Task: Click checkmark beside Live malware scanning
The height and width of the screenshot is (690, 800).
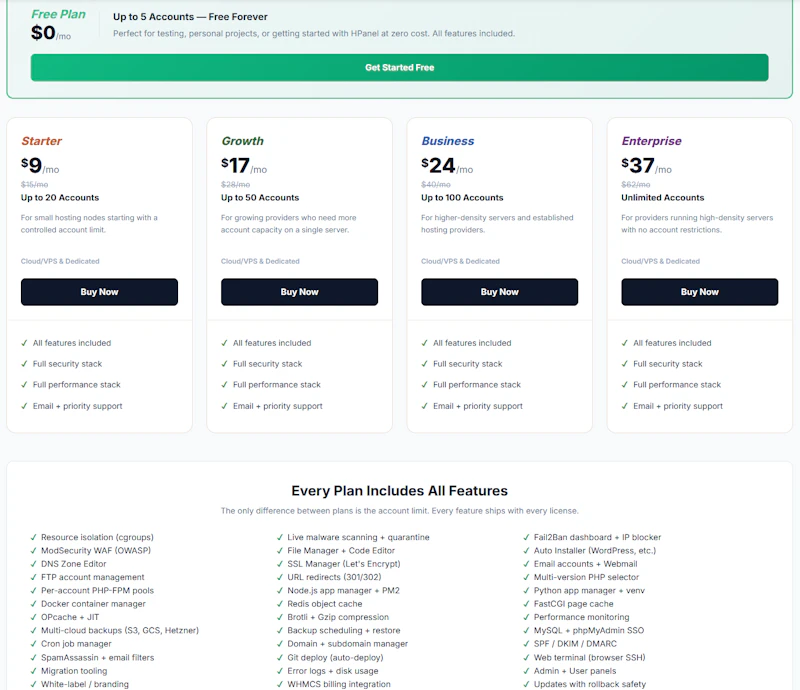Action: tap(280, 537)
